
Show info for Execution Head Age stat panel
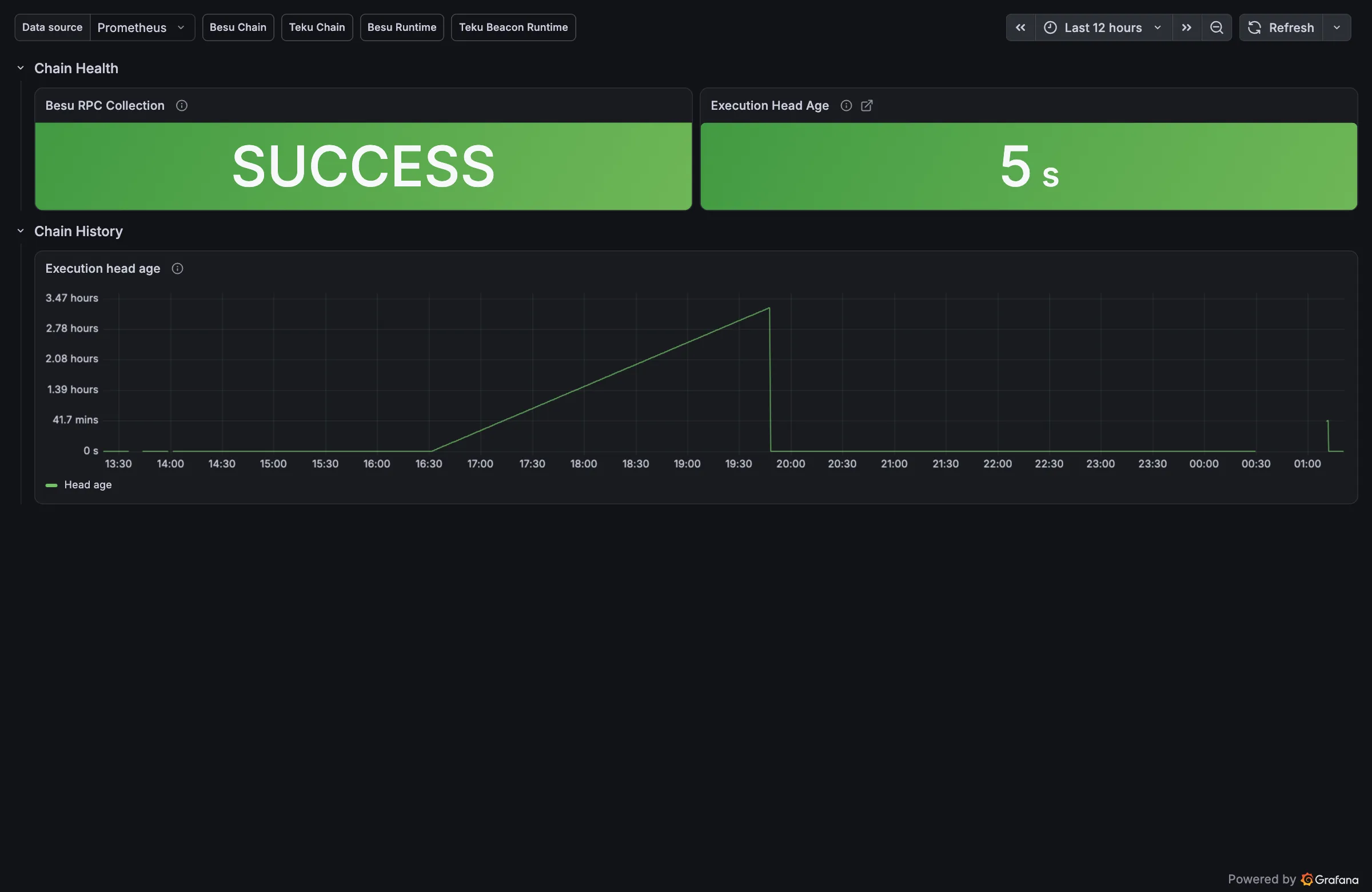pyautogui.click(x=845, y=106)
